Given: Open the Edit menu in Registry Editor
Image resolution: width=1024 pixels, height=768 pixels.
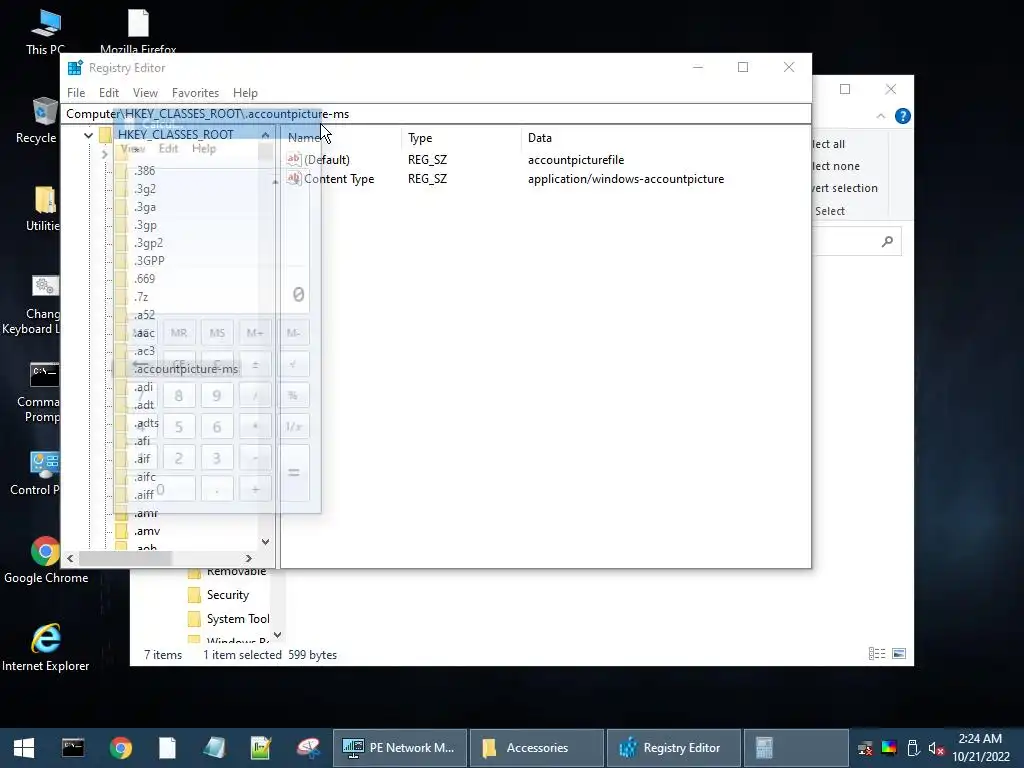Looking at the screenshot, I should click(x=108, y=93).
